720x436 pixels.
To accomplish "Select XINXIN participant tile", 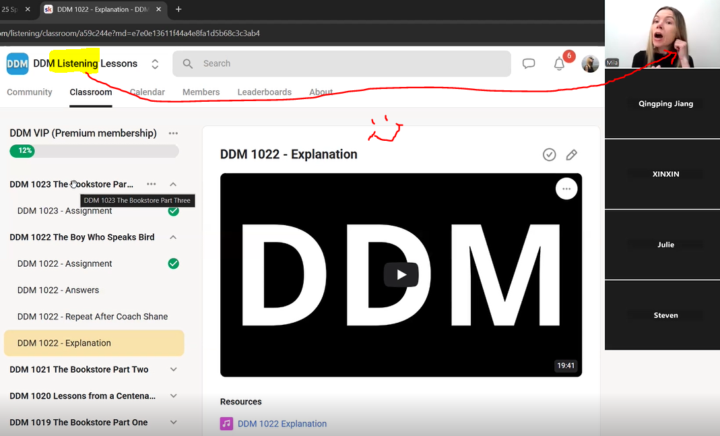I will coord(662,174).
